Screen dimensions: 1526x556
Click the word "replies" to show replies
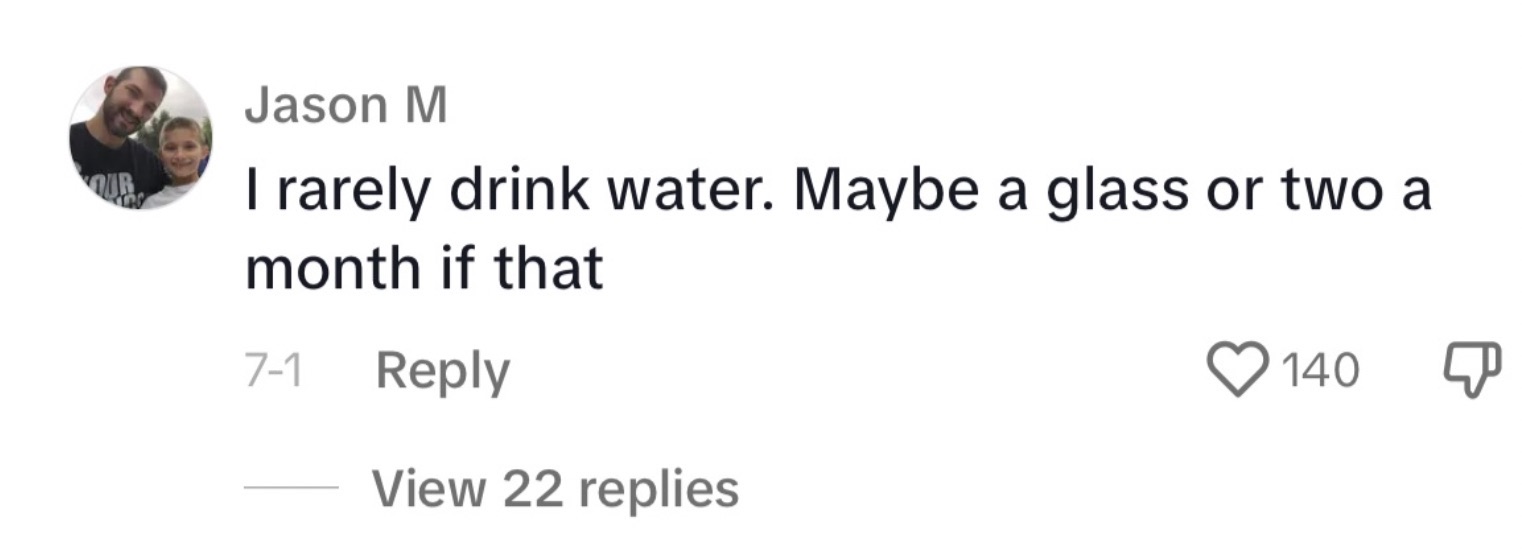[659, 489]
